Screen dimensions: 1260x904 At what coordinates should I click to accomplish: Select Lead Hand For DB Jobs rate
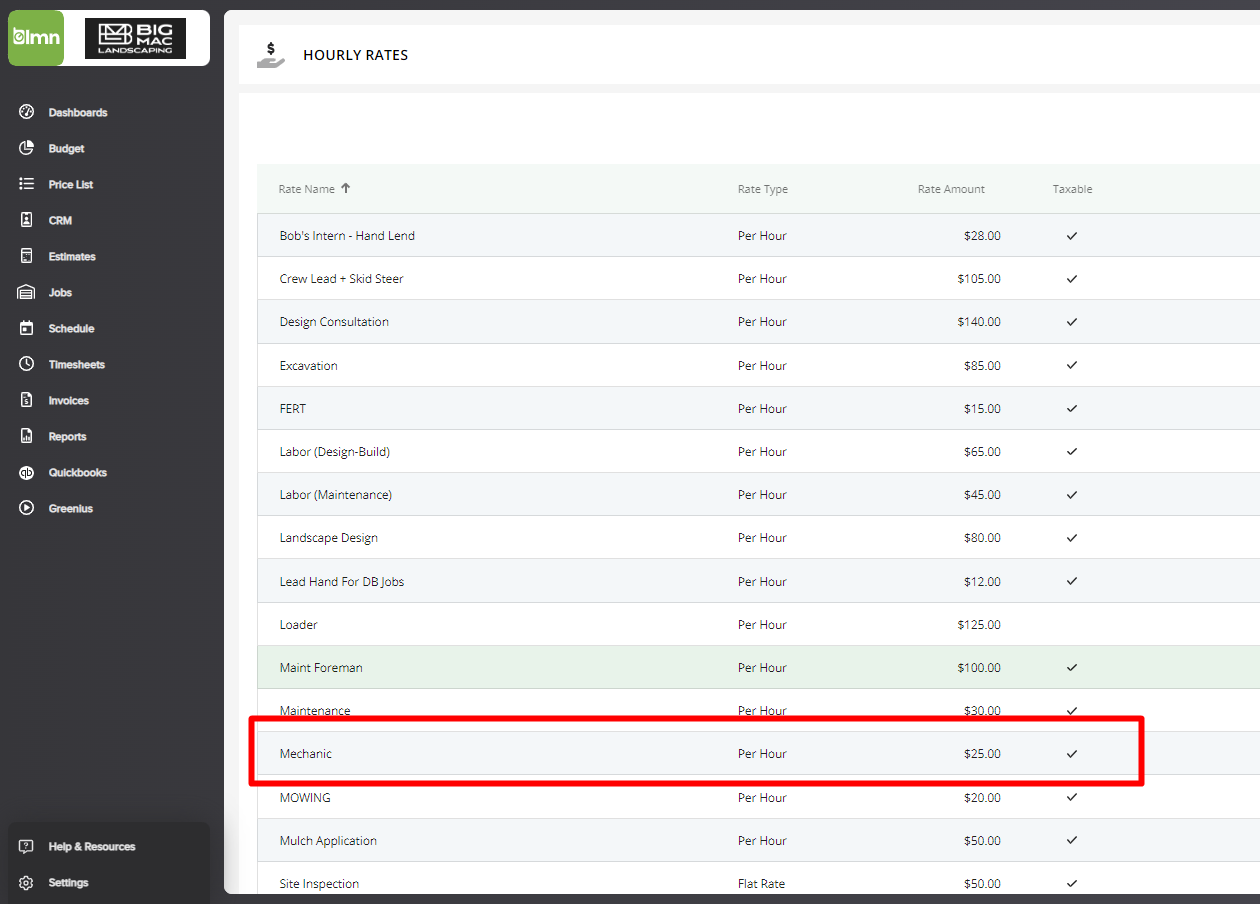pos(342,582)
